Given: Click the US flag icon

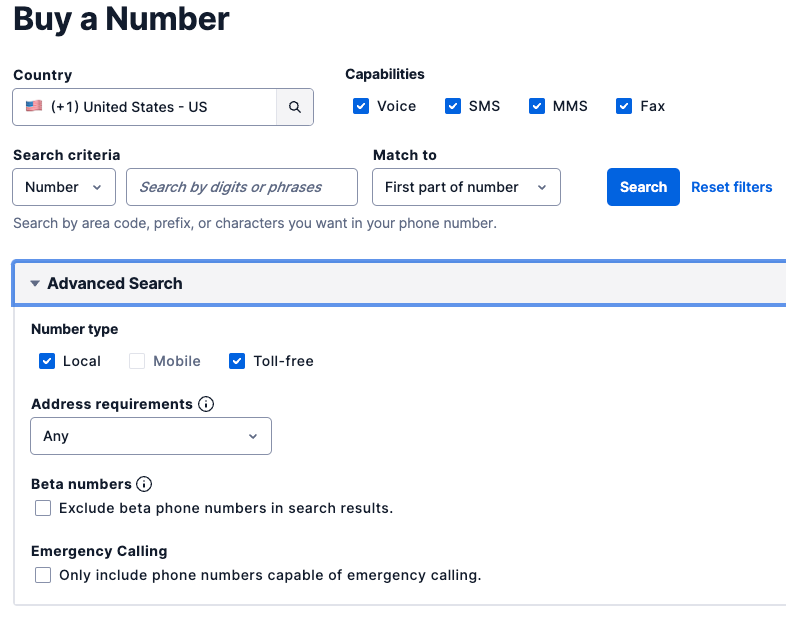Looking at the screenshot, I should [34, 106].
